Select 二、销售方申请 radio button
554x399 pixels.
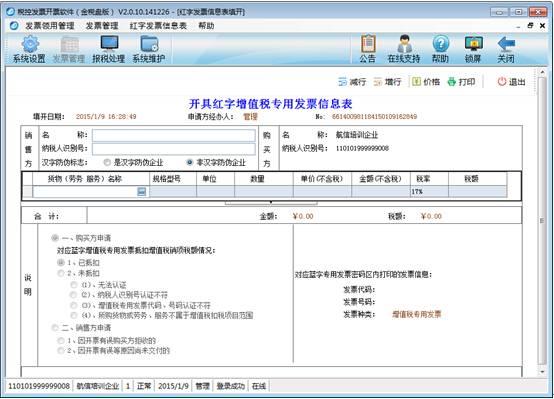click(55, 328)
